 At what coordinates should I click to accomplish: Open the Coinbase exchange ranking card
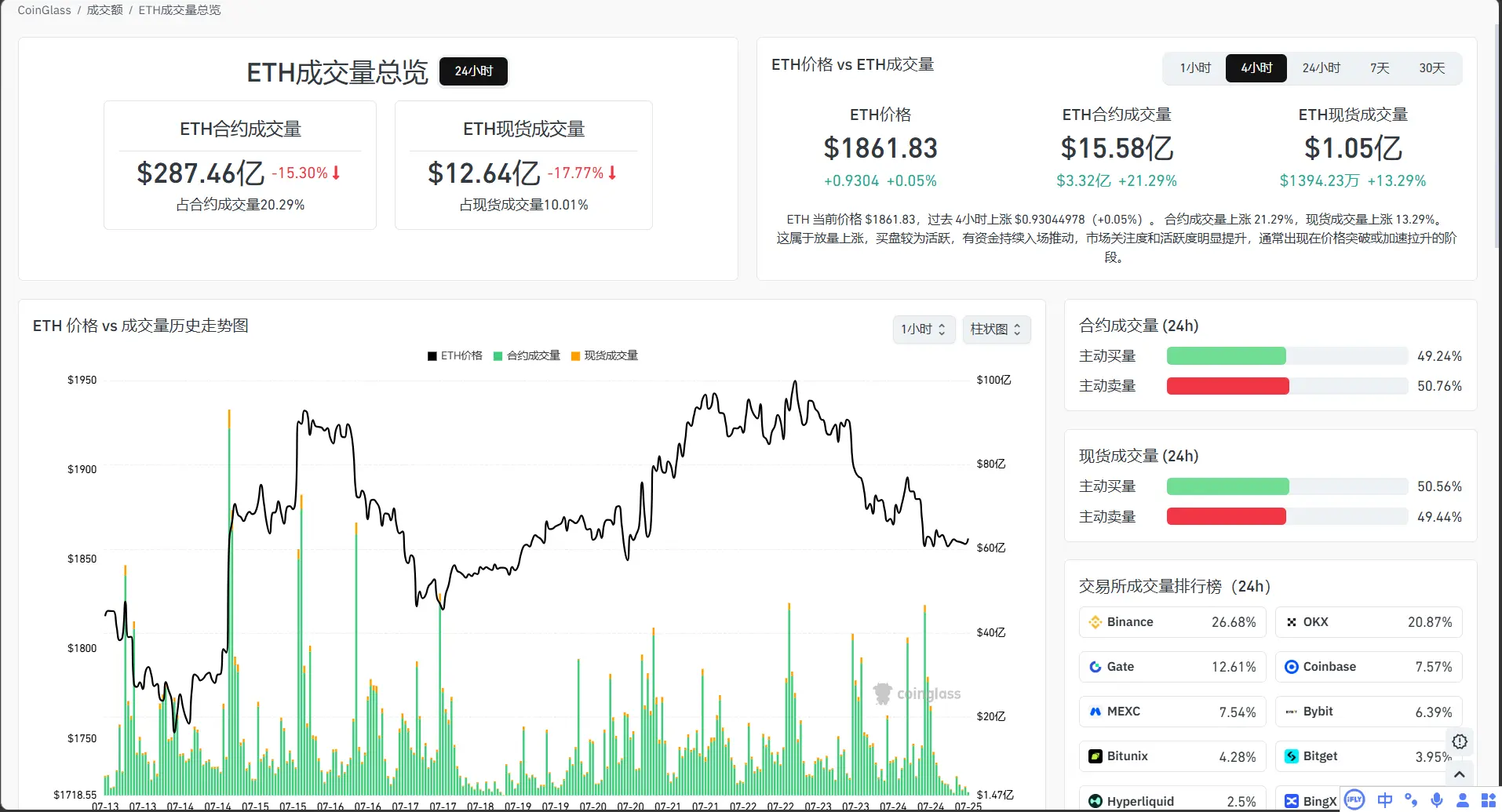[1369, 667]
